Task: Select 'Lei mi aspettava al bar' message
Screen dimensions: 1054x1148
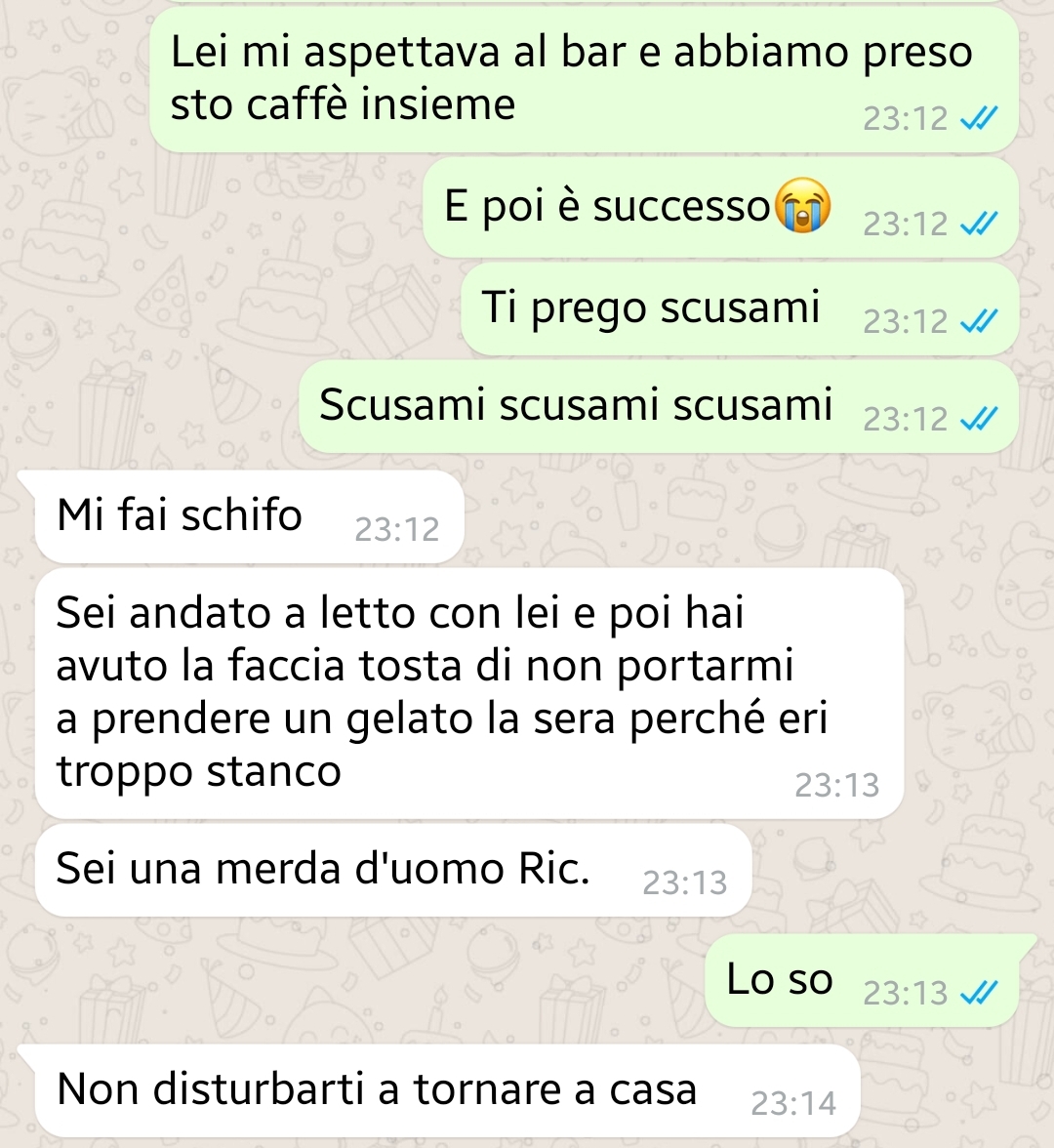Action: tap(584, 79)
